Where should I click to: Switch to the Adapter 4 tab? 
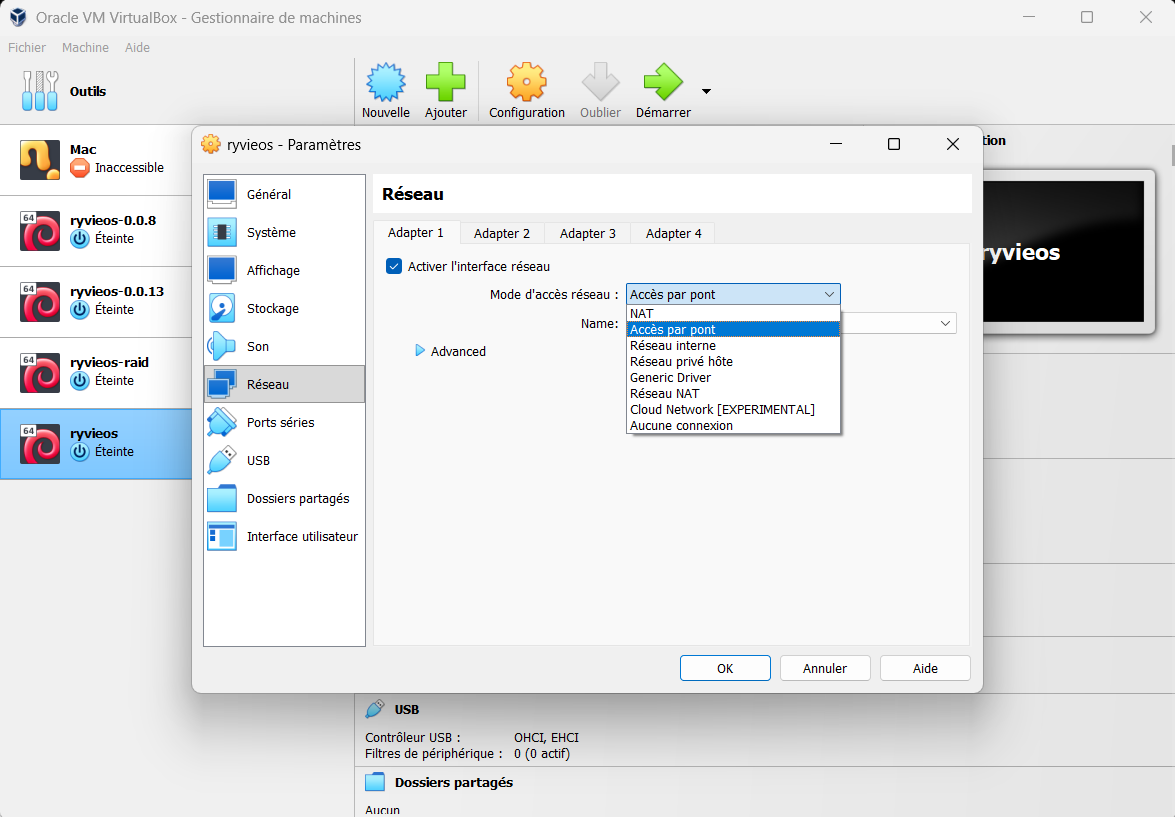point(673,233)
